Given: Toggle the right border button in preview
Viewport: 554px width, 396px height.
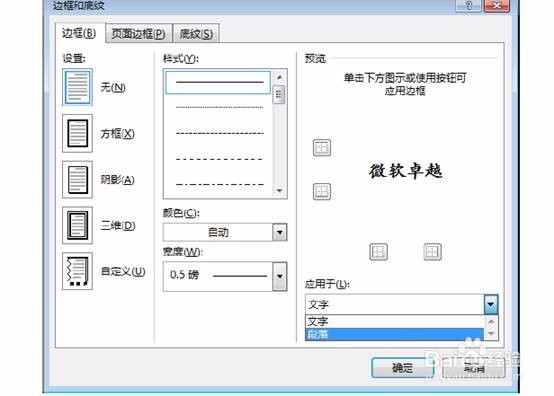Looking at the screenshot, I should tap(432, 252).
